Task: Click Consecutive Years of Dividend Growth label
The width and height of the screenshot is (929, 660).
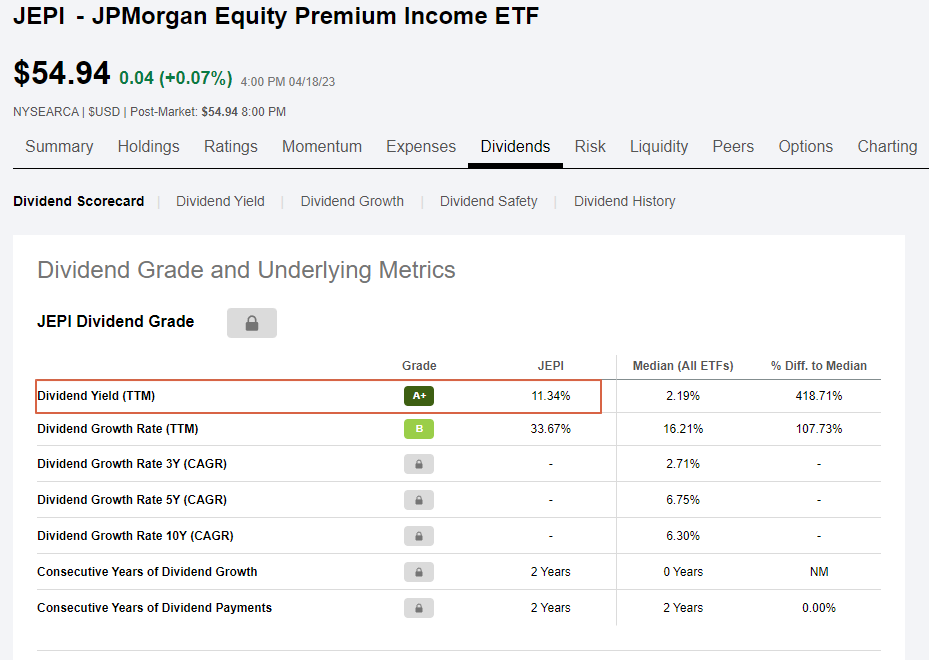Action: click(x=147, y=572)
